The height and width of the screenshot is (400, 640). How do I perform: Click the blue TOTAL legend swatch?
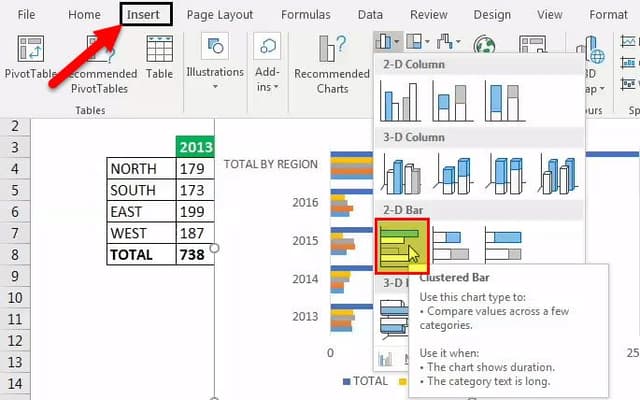[347, 381]
